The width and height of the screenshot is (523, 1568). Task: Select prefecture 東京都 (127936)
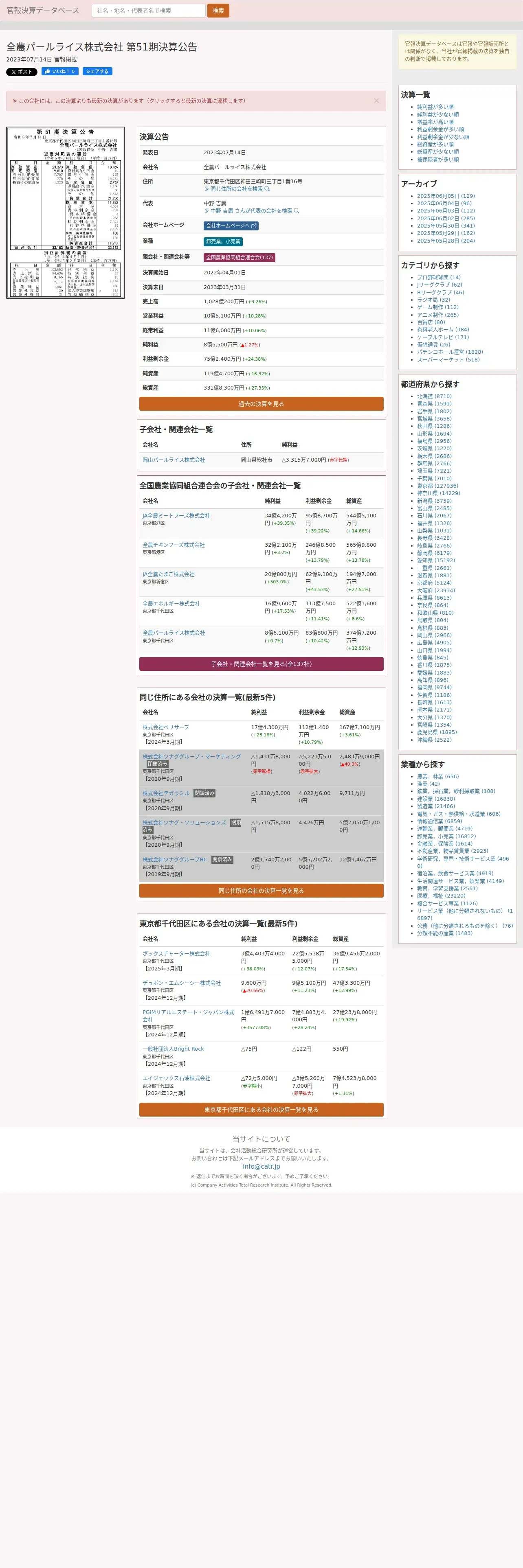tap(438, 486)
